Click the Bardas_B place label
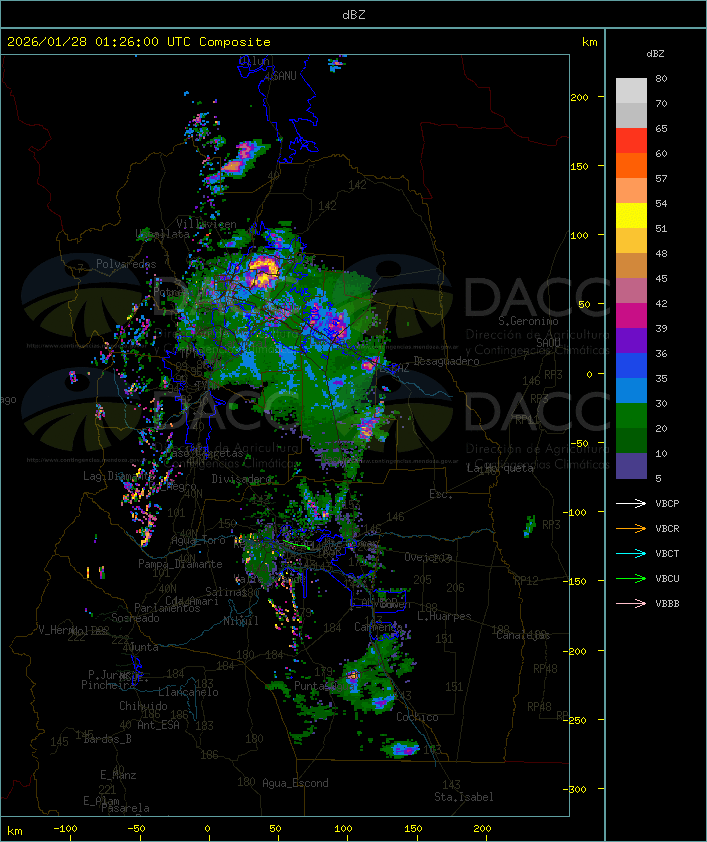This screenshot has width=707, height=842. (x=107, y=739)
